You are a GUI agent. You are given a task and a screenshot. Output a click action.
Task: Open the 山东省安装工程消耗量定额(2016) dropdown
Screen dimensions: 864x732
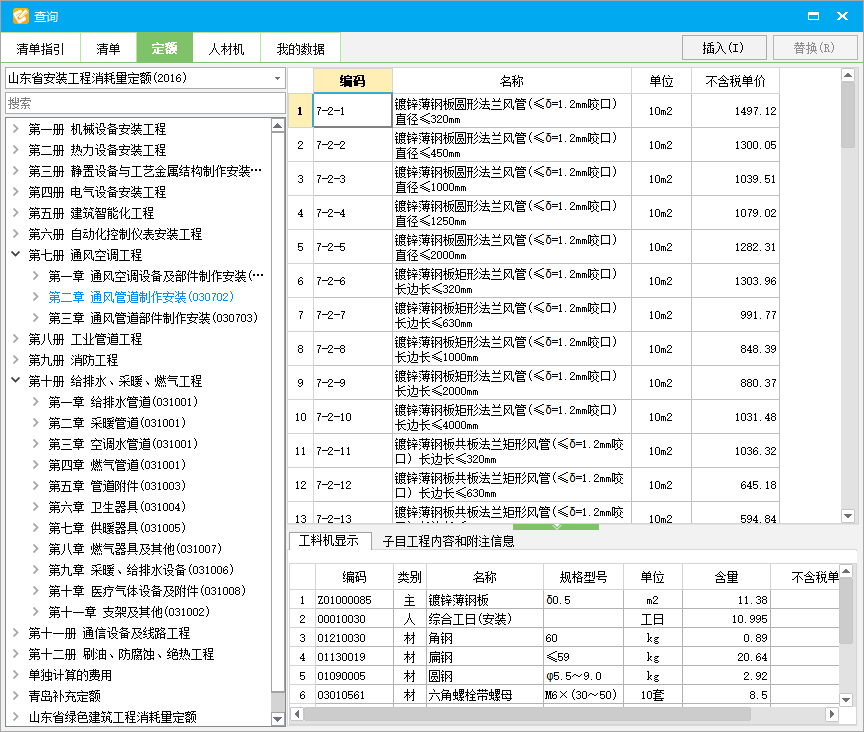click(278, 78)
